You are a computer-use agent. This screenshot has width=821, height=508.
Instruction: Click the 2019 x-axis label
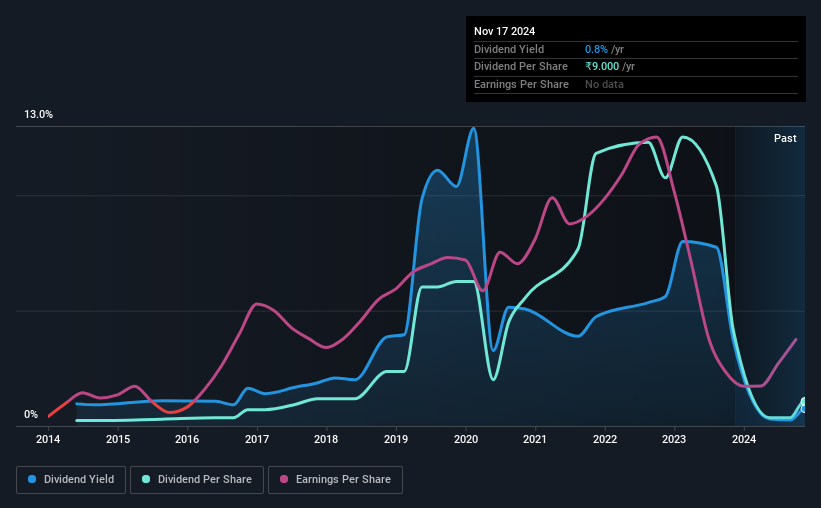(396, 439)
